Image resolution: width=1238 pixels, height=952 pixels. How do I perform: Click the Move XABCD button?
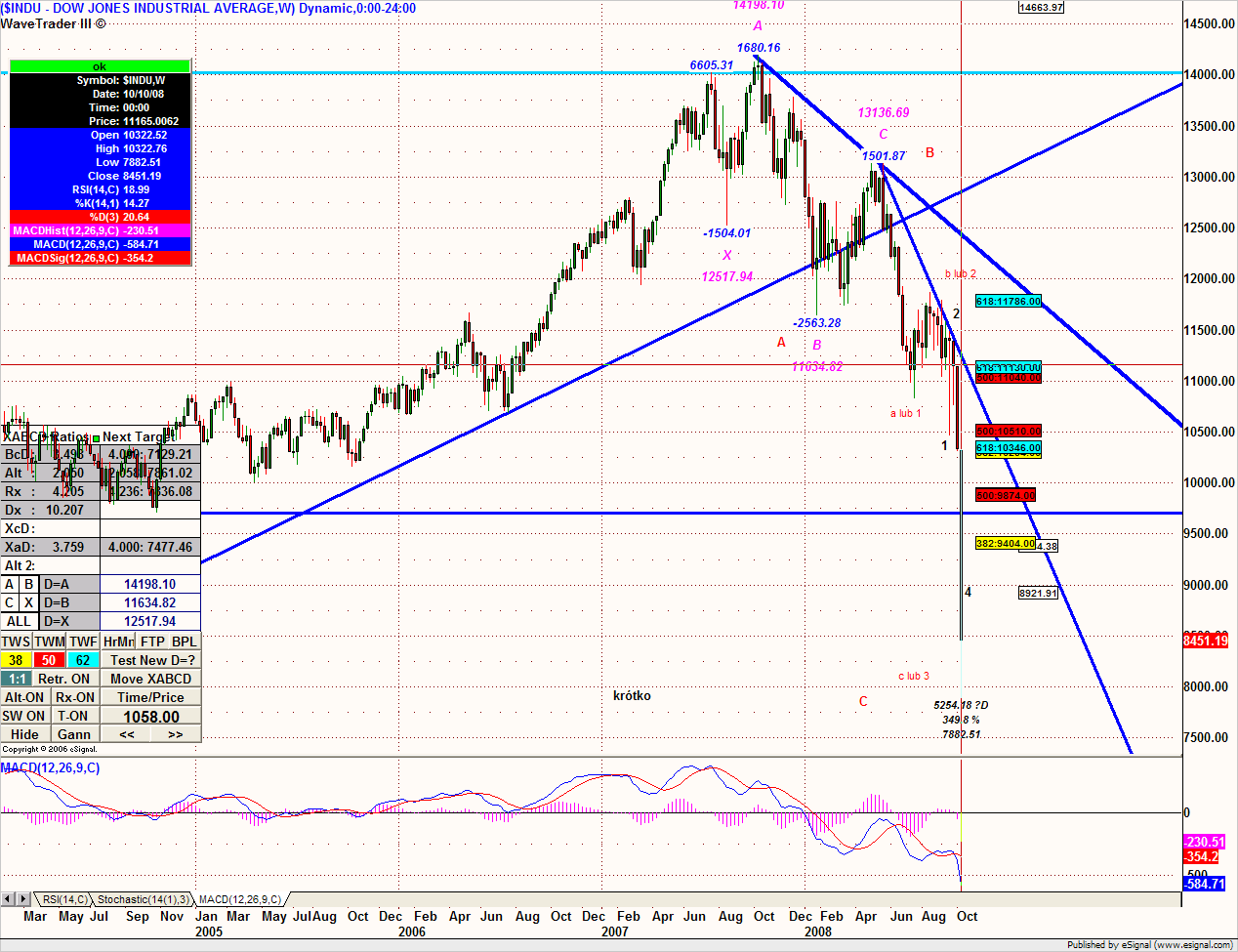(151, 679)
